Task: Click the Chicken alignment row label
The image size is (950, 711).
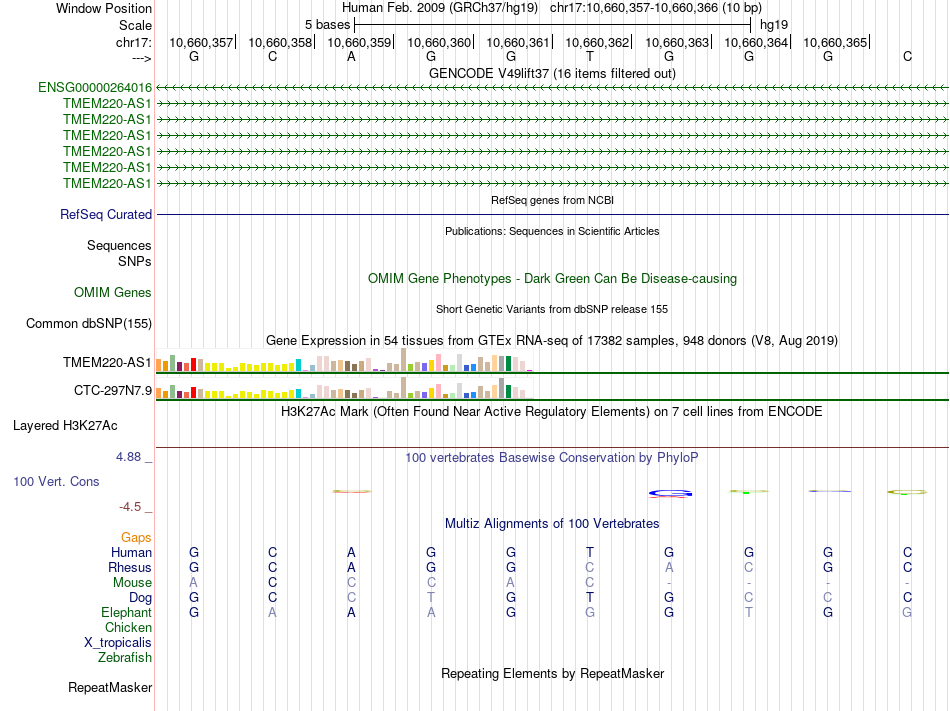Action: (x=128, y=627)
